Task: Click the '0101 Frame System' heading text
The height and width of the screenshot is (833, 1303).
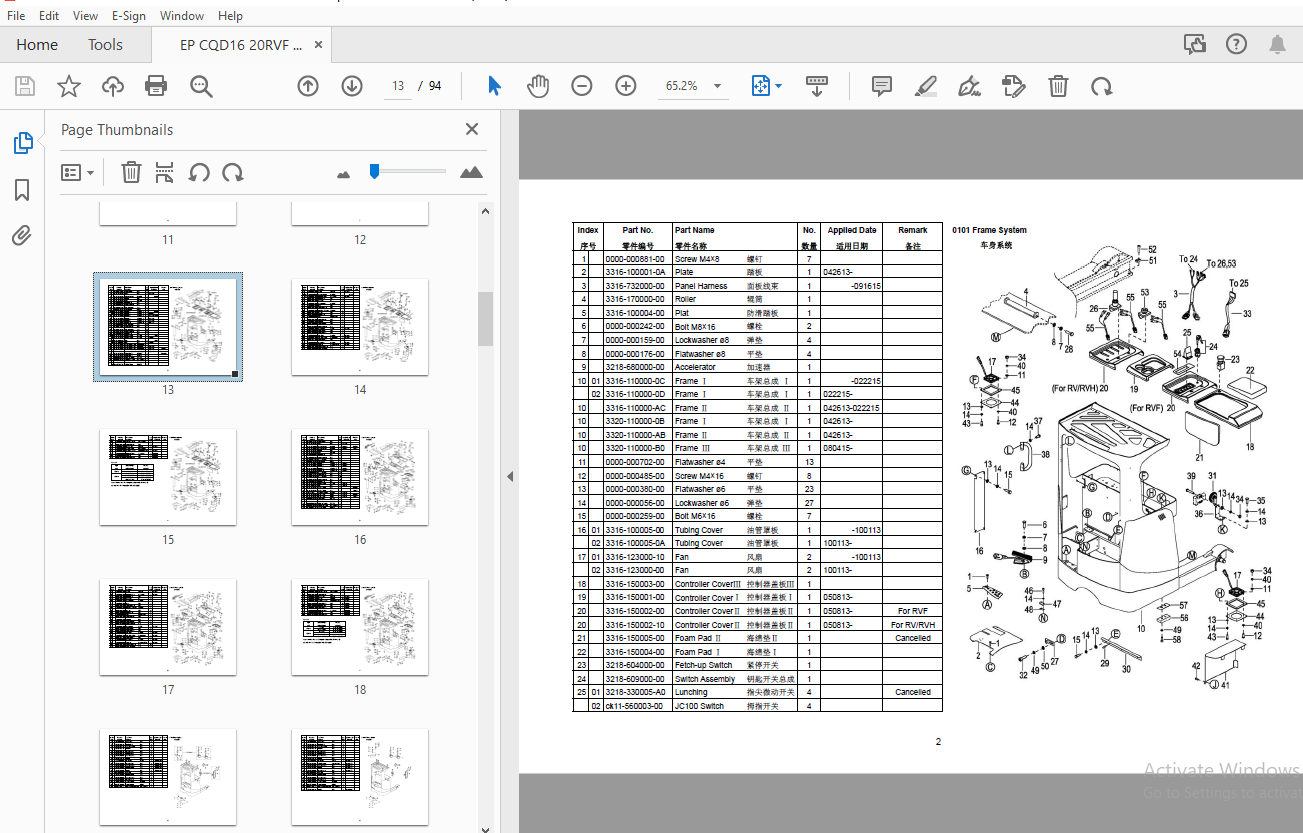Action: 989,230
